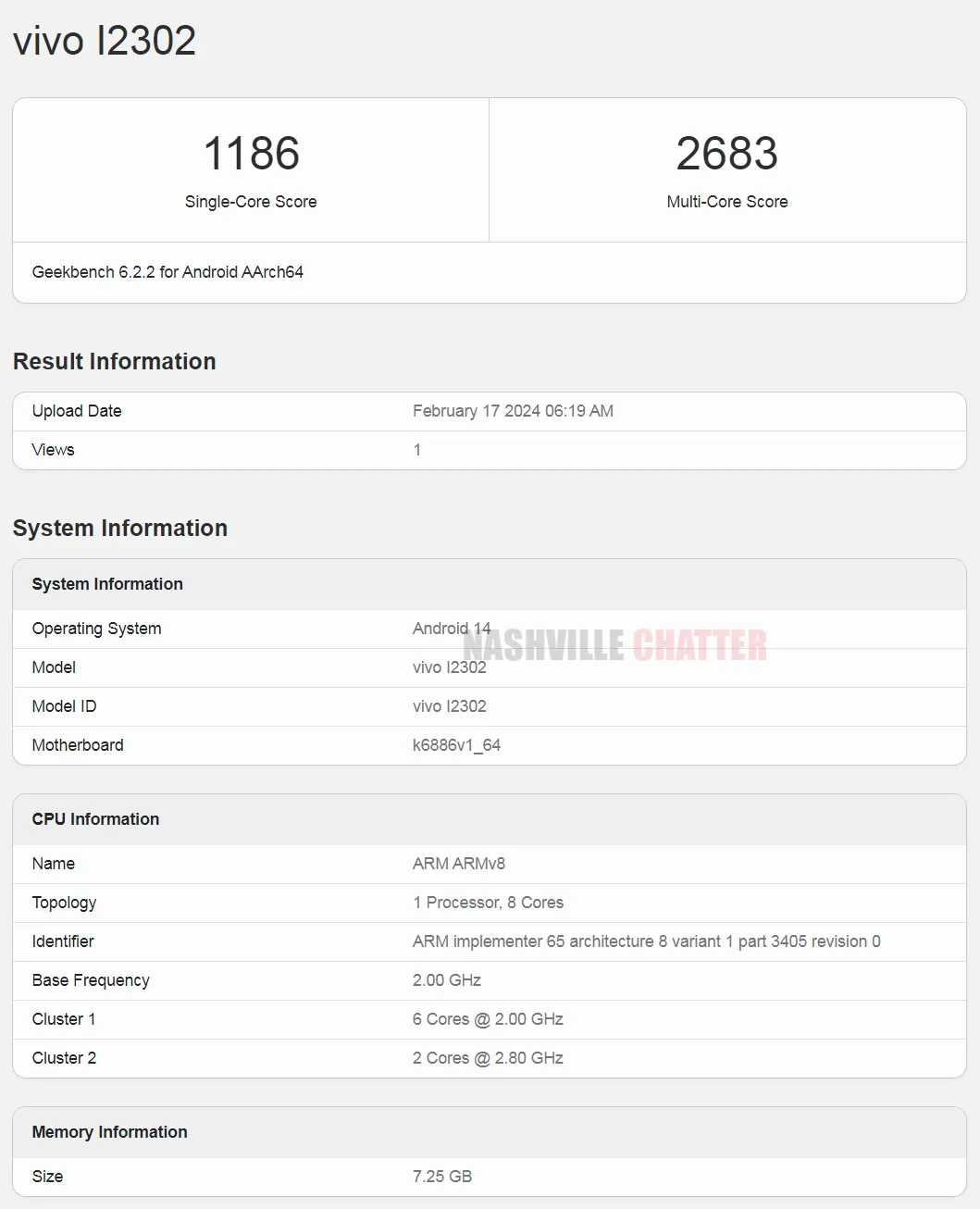980x1209 pixels.
Task: Click the memory 'Size' label
Action: tap(47, 1177)
